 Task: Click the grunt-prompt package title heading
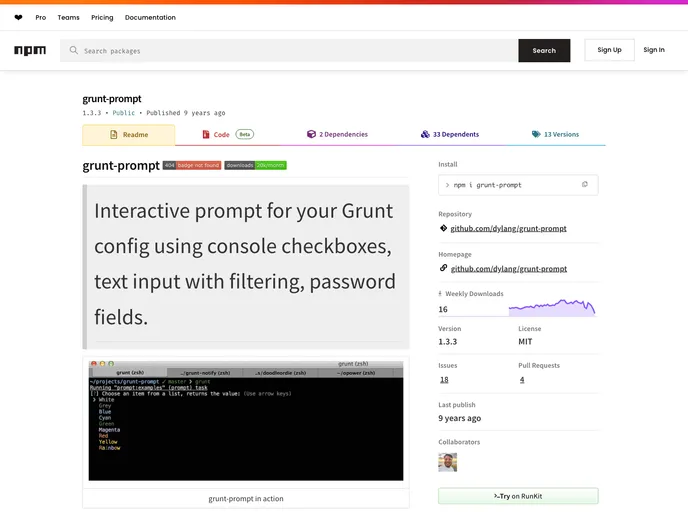(112, 99)
